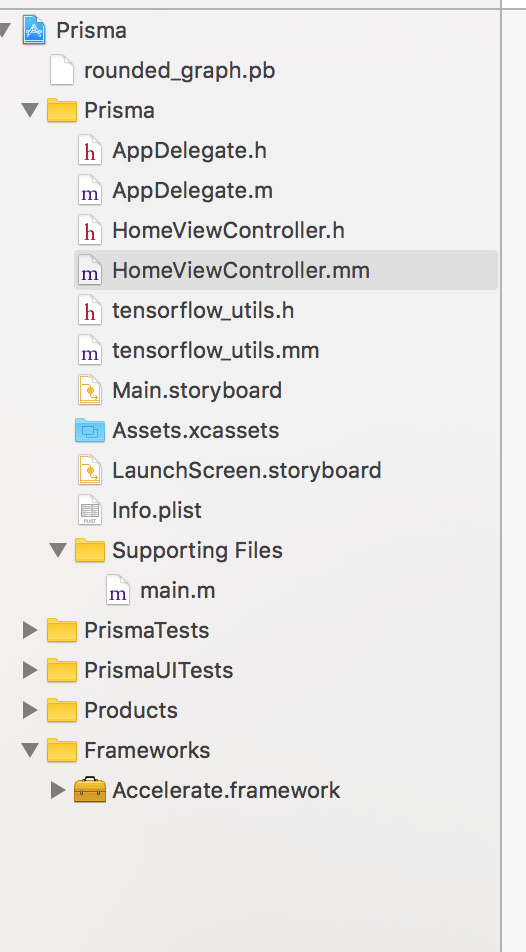Open main.m under Supporting Files

tap(177, 591)
